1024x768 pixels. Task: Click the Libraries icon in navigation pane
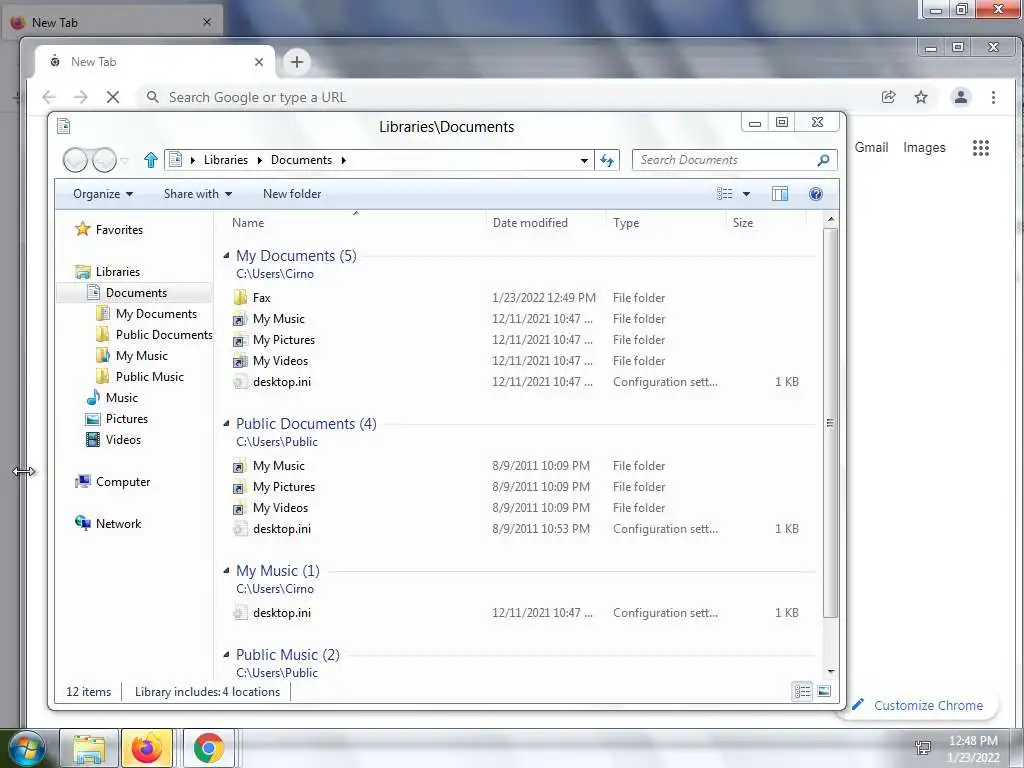point(83,272)
